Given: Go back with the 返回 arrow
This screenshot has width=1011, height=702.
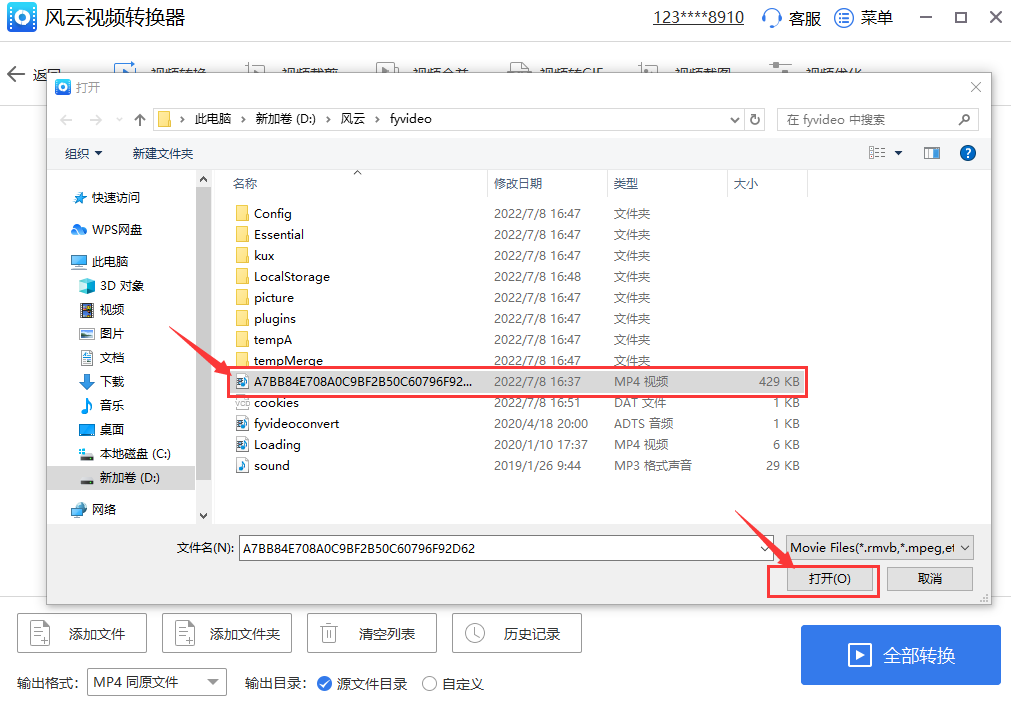Looking at the screenshot, I should tap(16, 74).
